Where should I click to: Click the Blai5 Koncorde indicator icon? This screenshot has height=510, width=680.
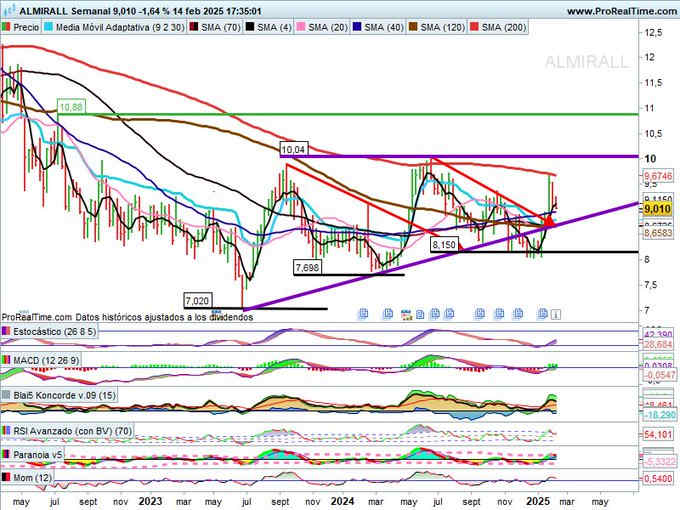coord(6,396)
